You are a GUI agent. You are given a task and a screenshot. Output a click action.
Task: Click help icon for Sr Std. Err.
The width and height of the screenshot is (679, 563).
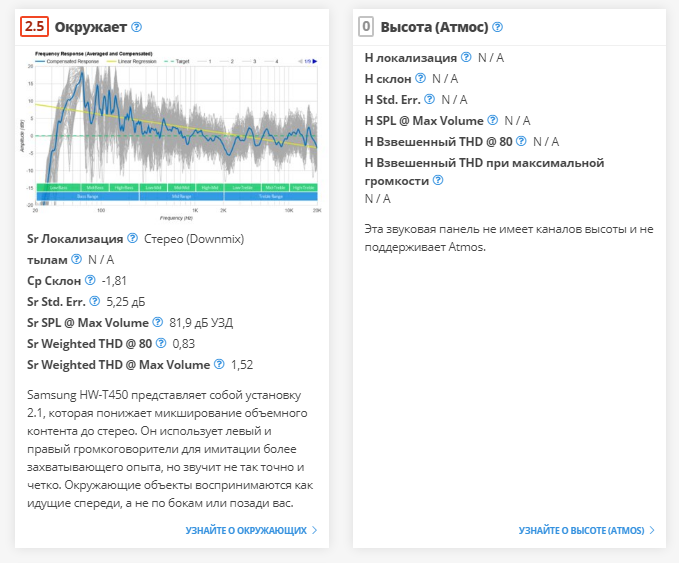click(95, 301)
